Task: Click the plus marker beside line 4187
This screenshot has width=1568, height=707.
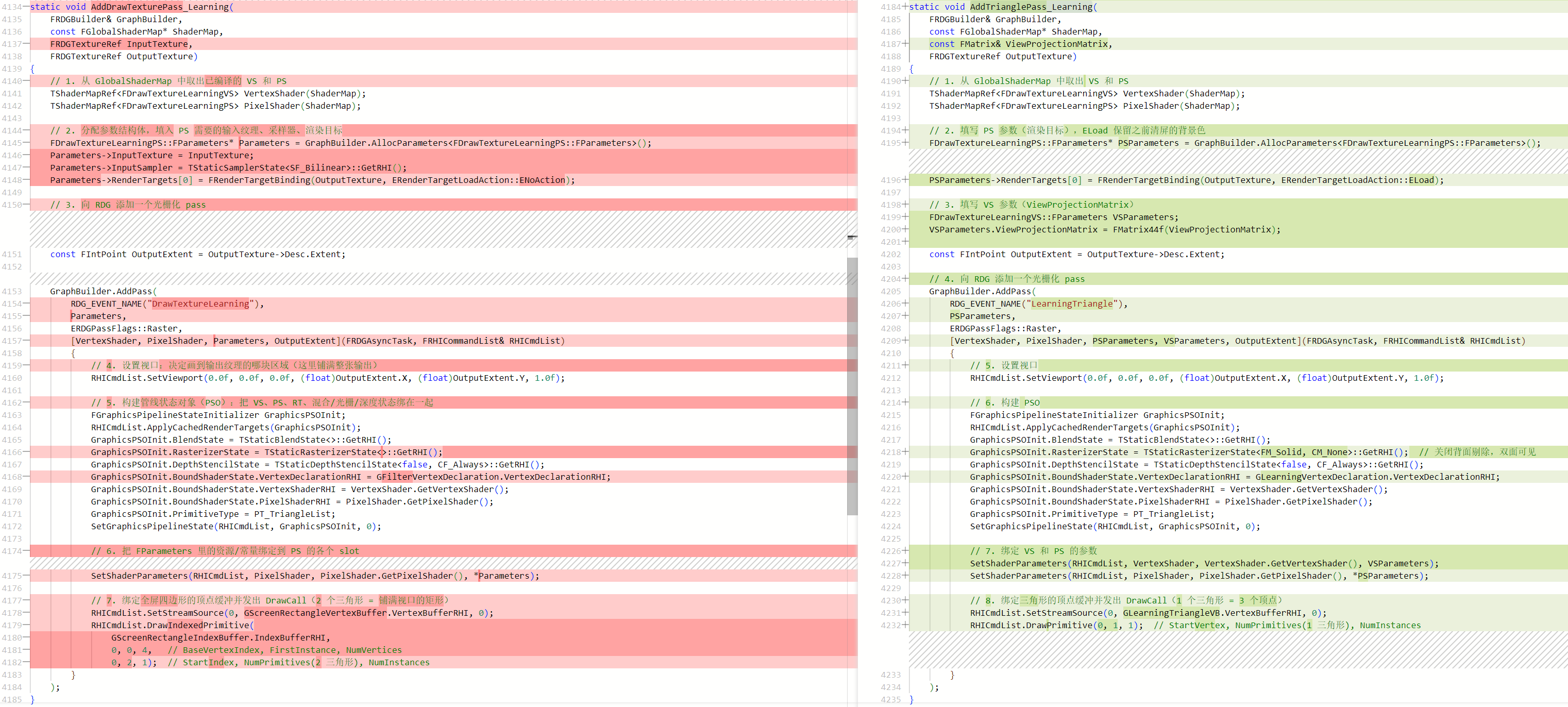Action: click(905, 44)
